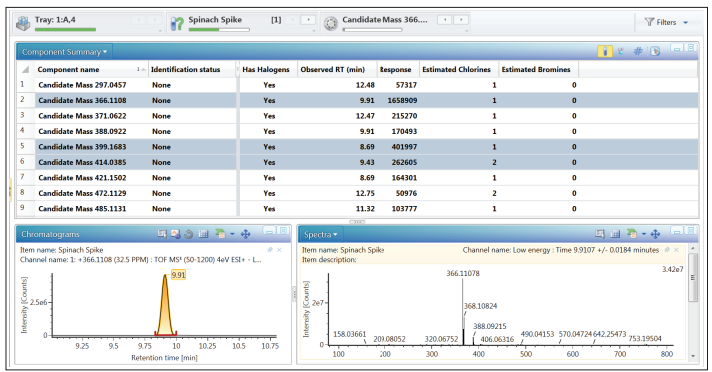
Task: Open the Spectra panel dropdown
Action: pos(321,234)
